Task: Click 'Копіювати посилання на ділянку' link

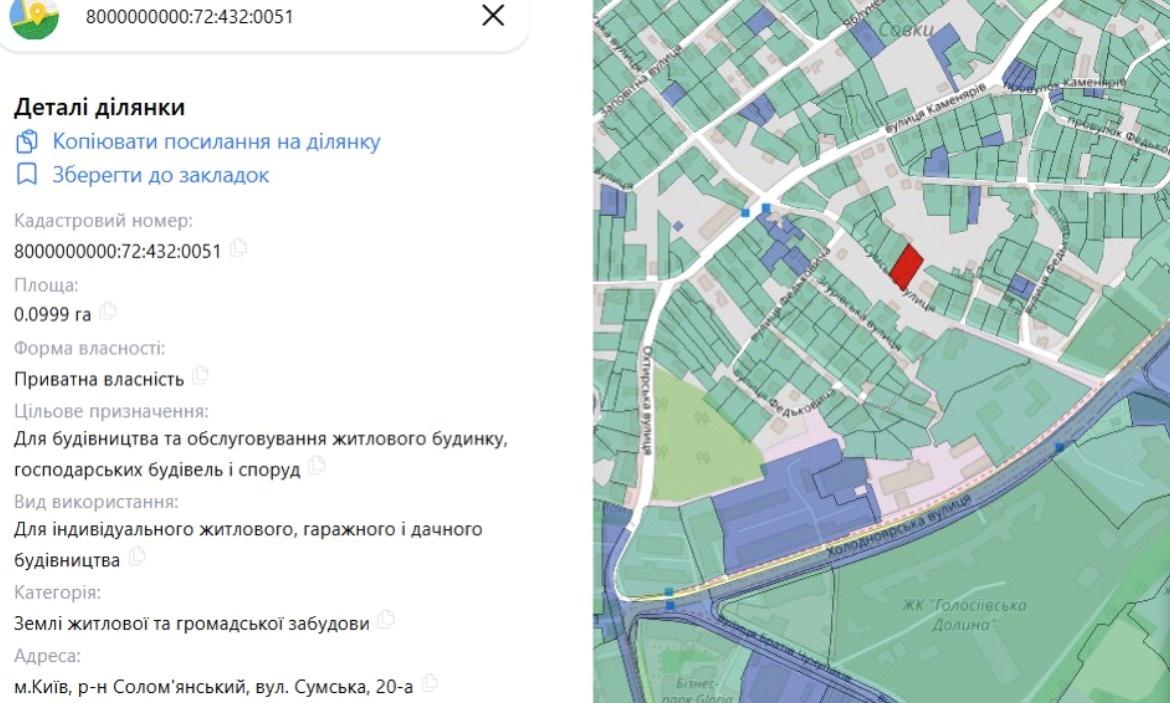Action: [216, 142]
